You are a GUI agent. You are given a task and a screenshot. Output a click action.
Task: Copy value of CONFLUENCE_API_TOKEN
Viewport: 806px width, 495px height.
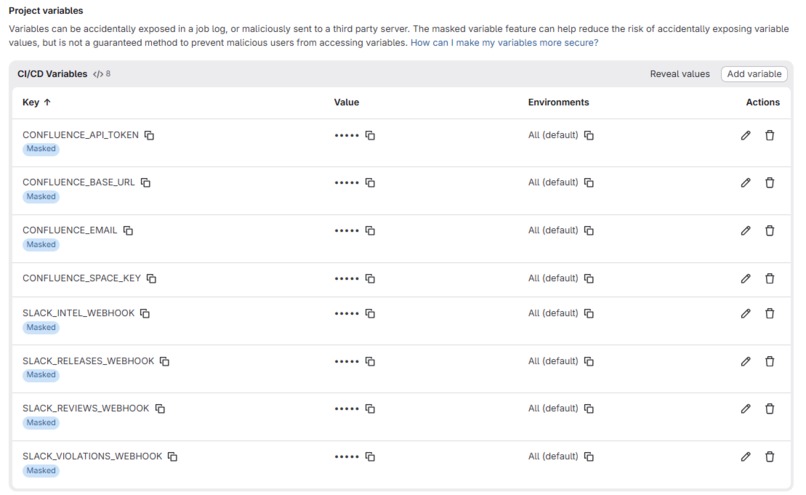[x=370, y=135]
